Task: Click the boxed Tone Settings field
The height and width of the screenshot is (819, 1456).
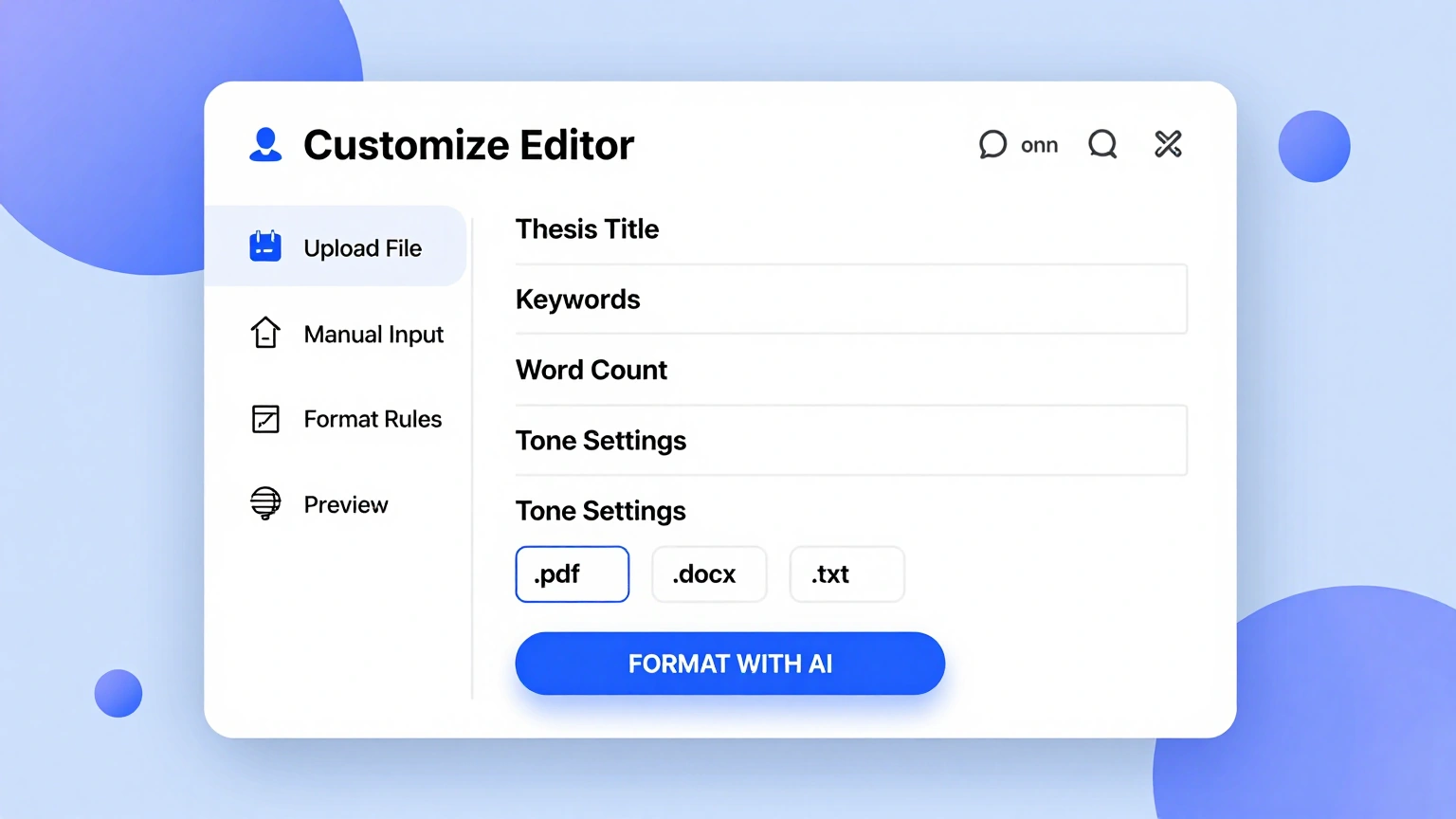Action: click(851, 441)
